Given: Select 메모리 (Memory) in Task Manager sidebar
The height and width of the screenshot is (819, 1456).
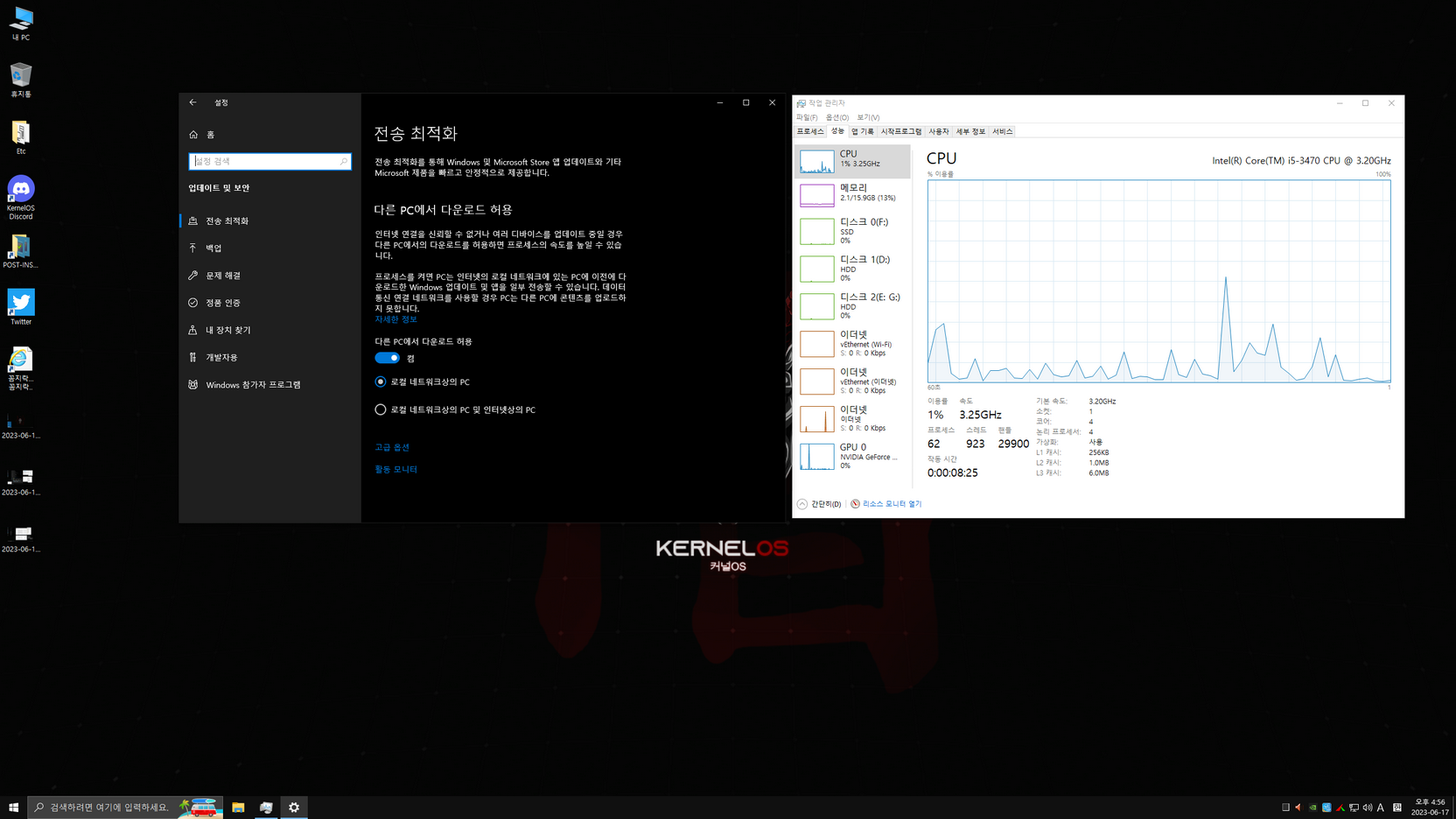Looking at the screenshot, I should [x=852, y=194].
